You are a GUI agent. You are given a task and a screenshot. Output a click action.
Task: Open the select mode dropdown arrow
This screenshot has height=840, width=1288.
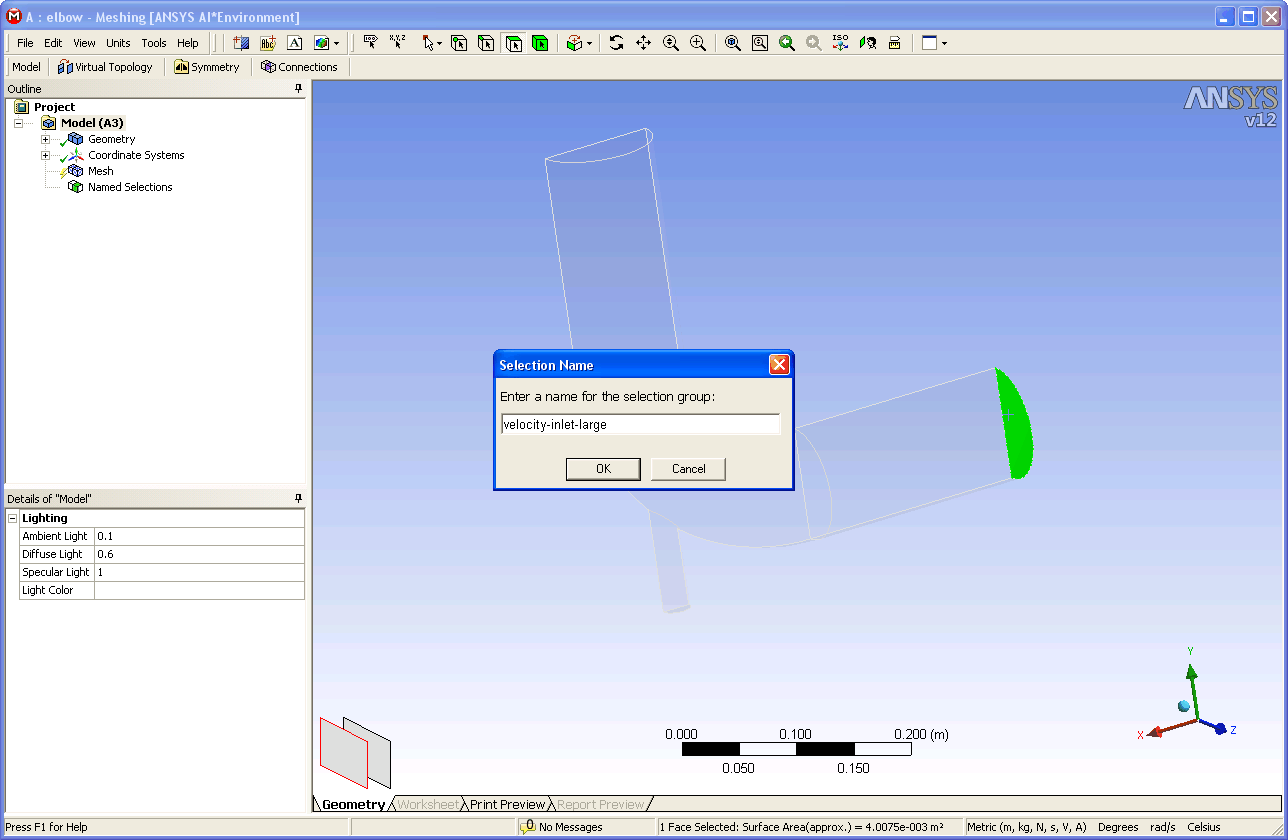[439, 43]
